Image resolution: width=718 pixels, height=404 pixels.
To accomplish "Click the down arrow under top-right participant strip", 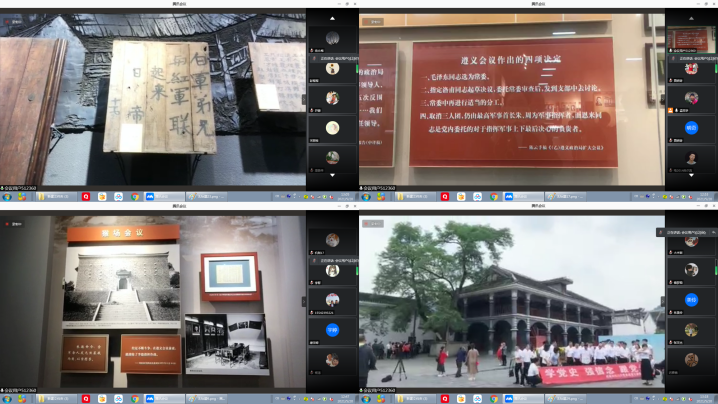I will click(x=691, y=177).
